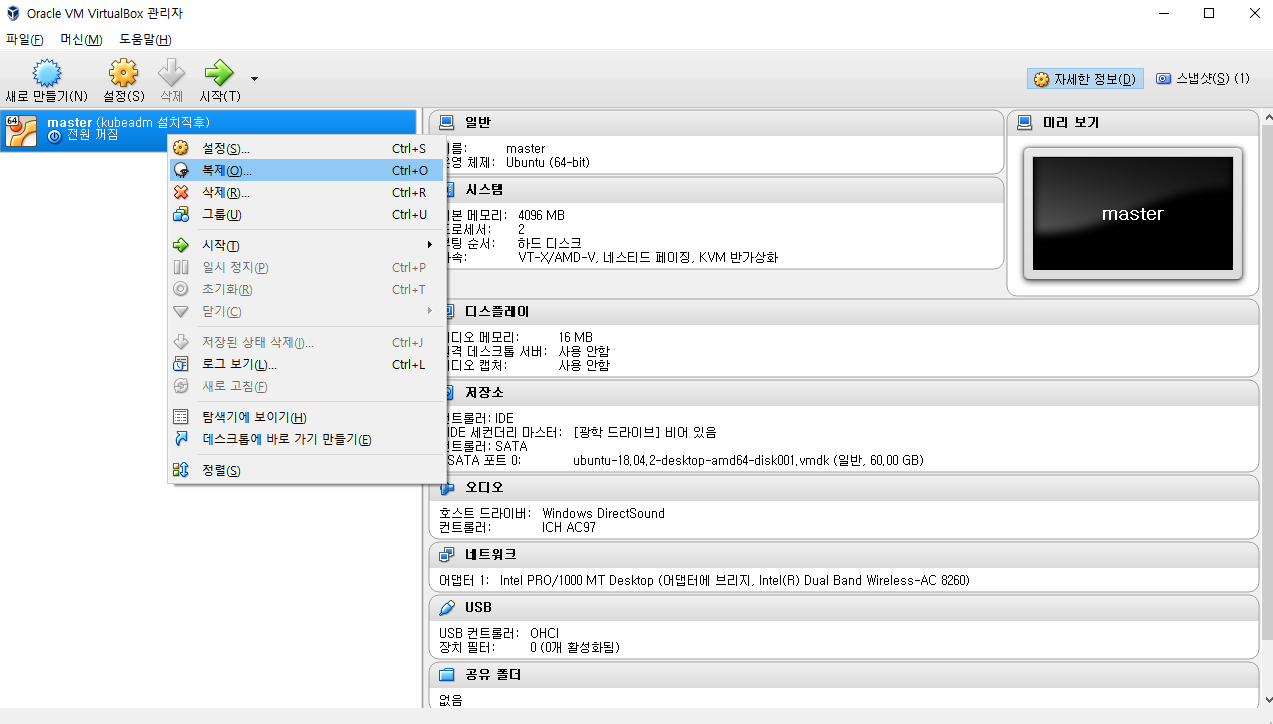Click the ubuntu-18.04.2-desktop-amd64-disk001.vmdk entry
Screen dimensions: 1273x724
(x=747, y=461)
